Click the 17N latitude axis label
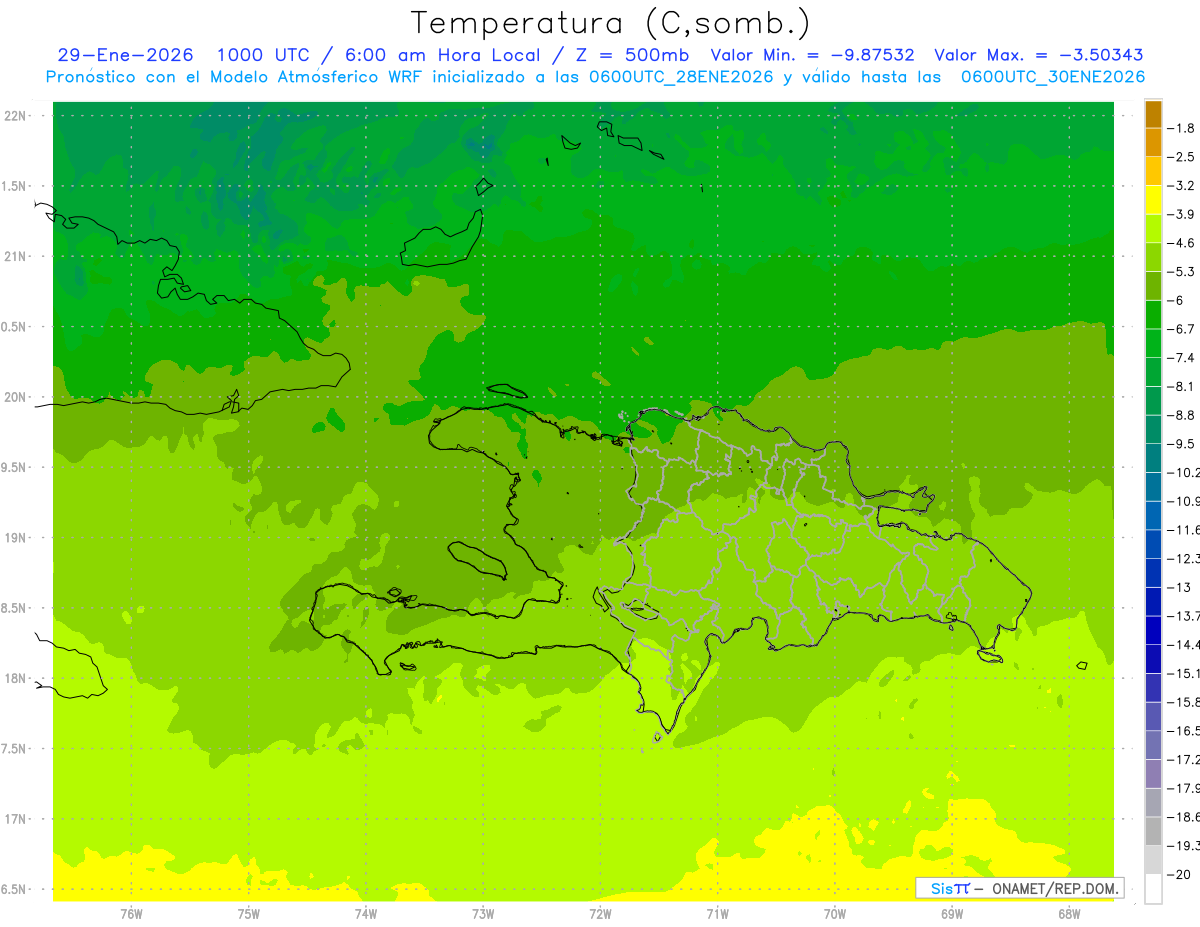 pyautogui.click(x=16, y=820)
